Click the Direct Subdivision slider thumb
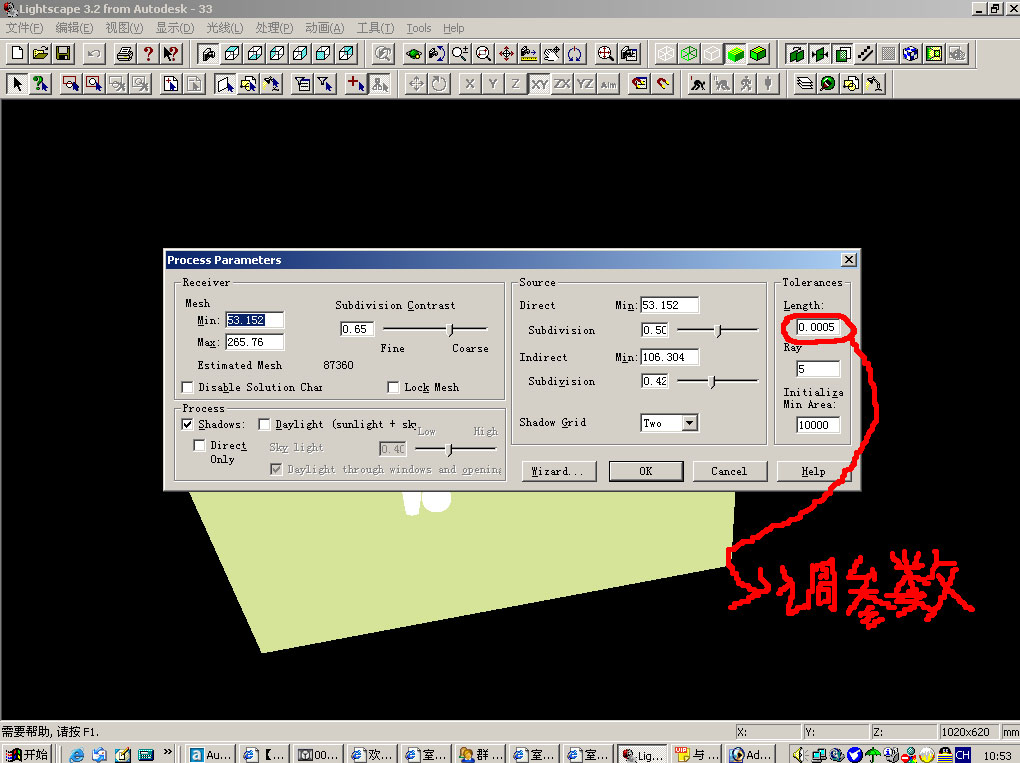Viewport: 1020px width, 763px height. pos(718,330)
